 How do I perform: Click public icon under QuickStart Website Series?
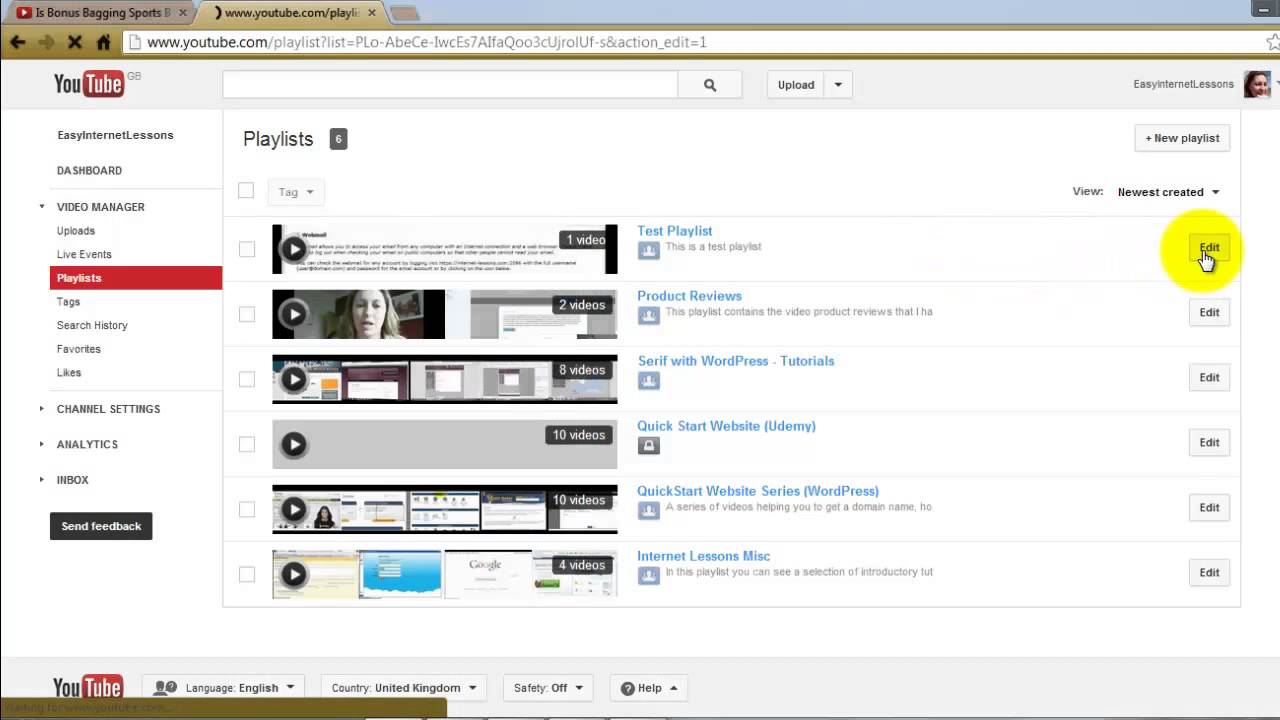[649, 510]
